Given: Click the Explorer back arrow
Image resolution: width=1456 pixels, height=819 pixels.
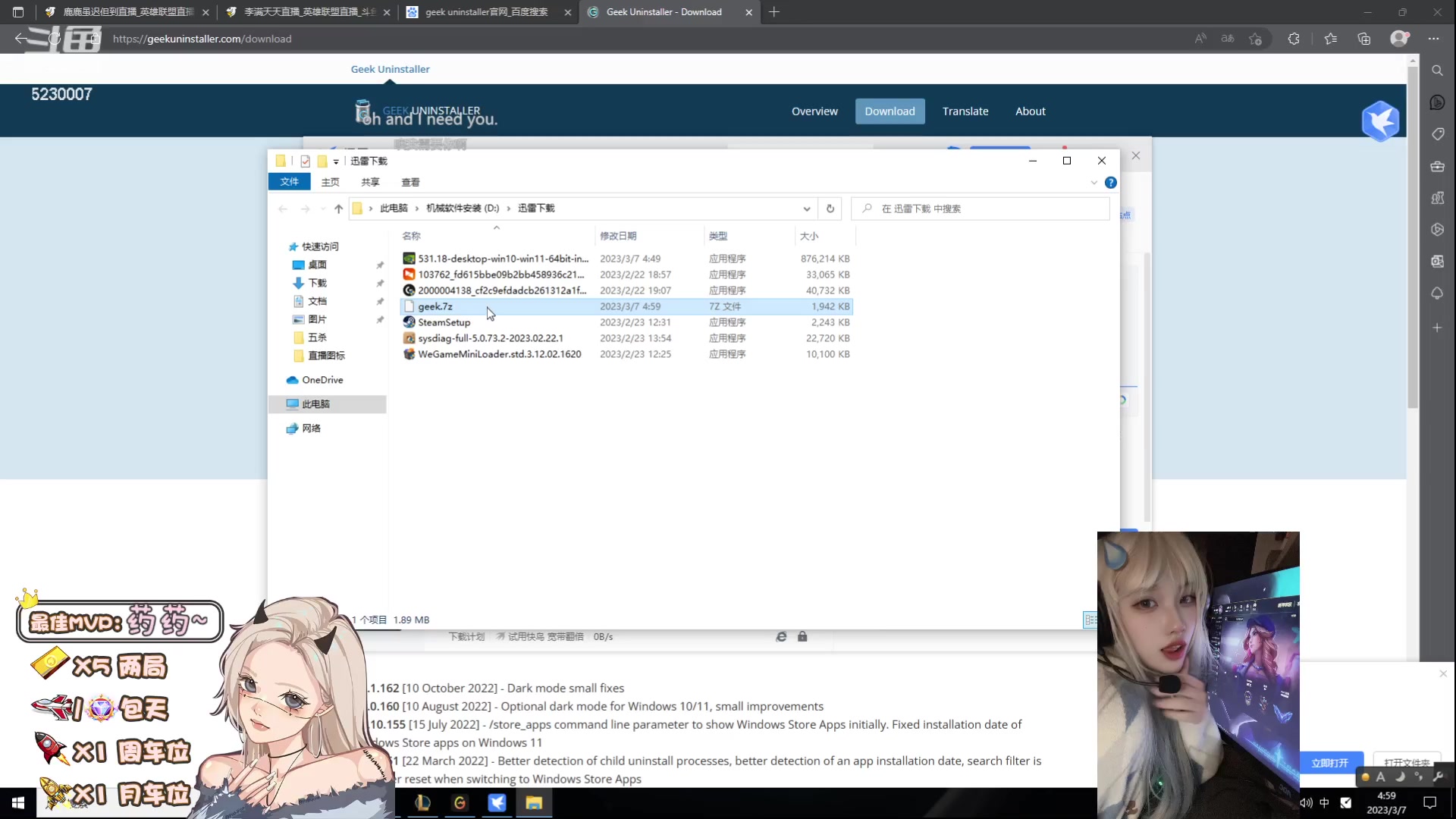Looking at the screenshot, I should (x=283, y=209).
